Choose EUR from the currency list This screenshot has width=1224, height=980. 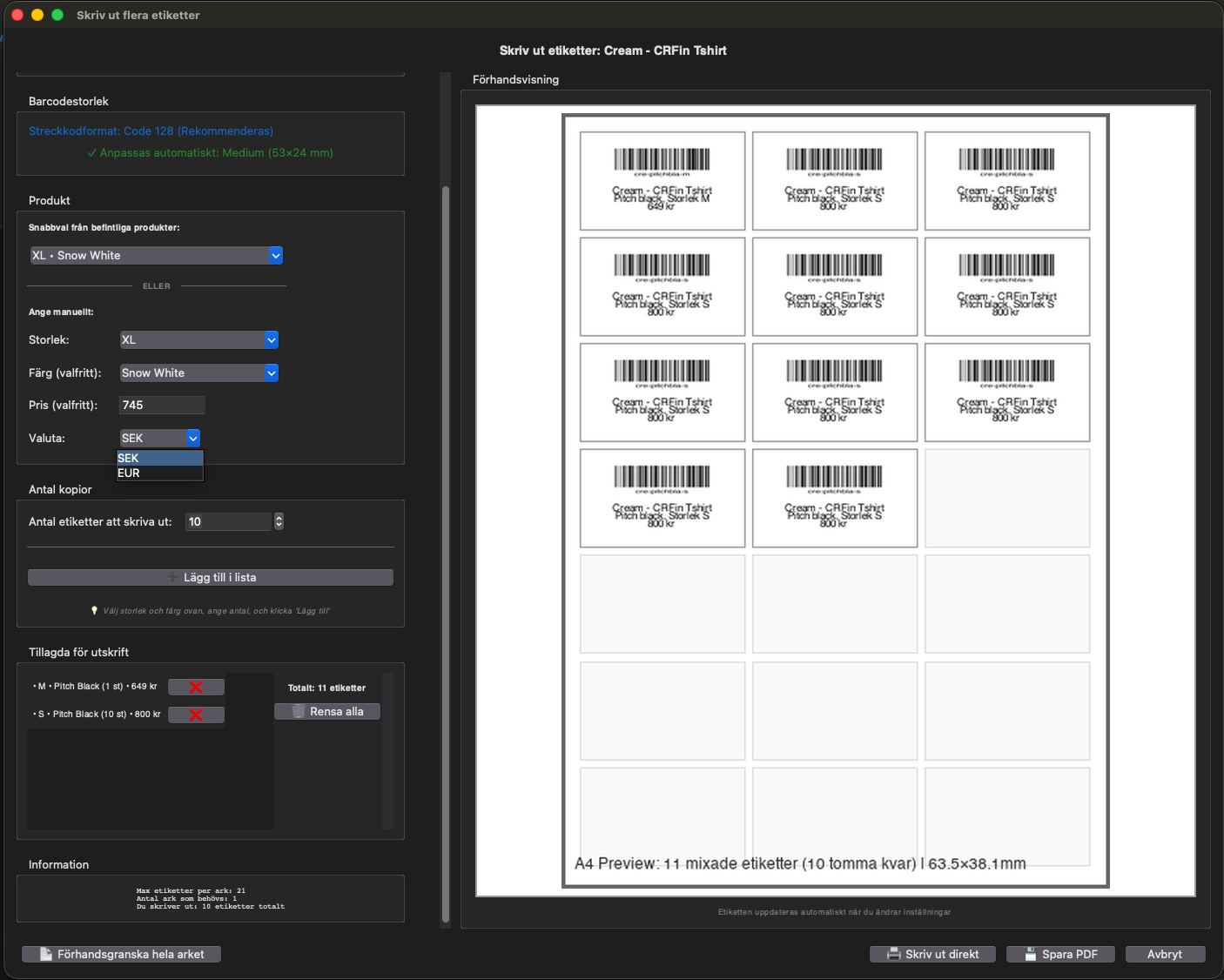tap(160, 473)
